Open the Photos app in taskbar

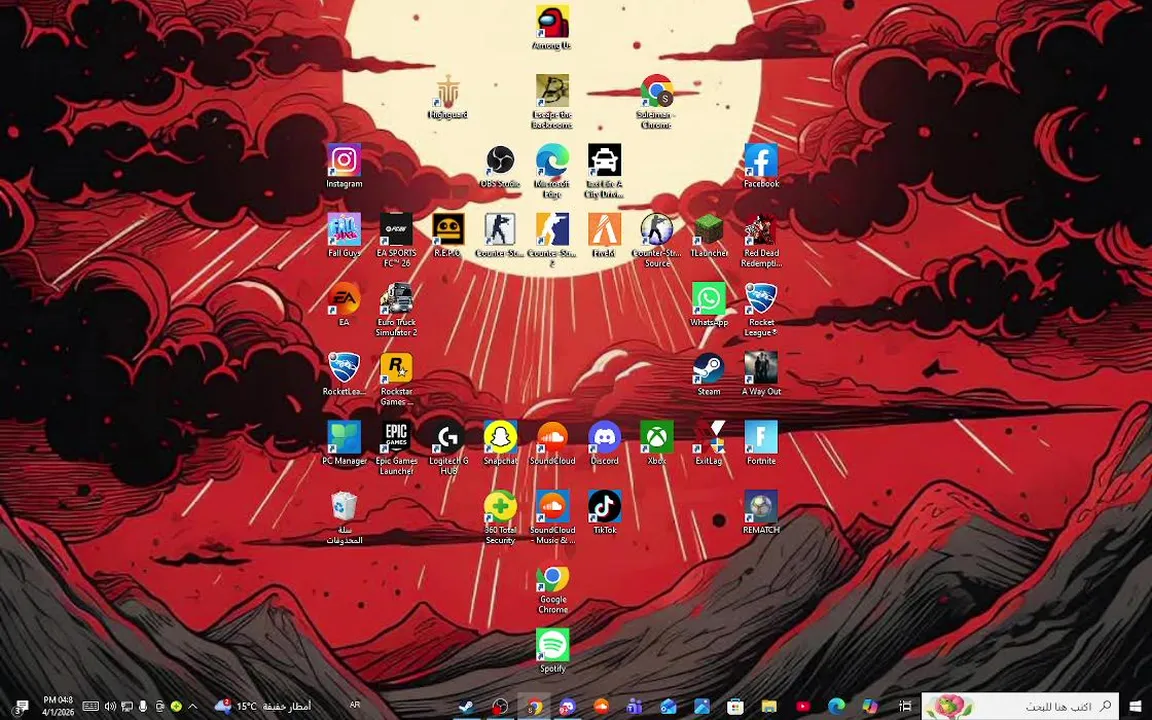702,707
